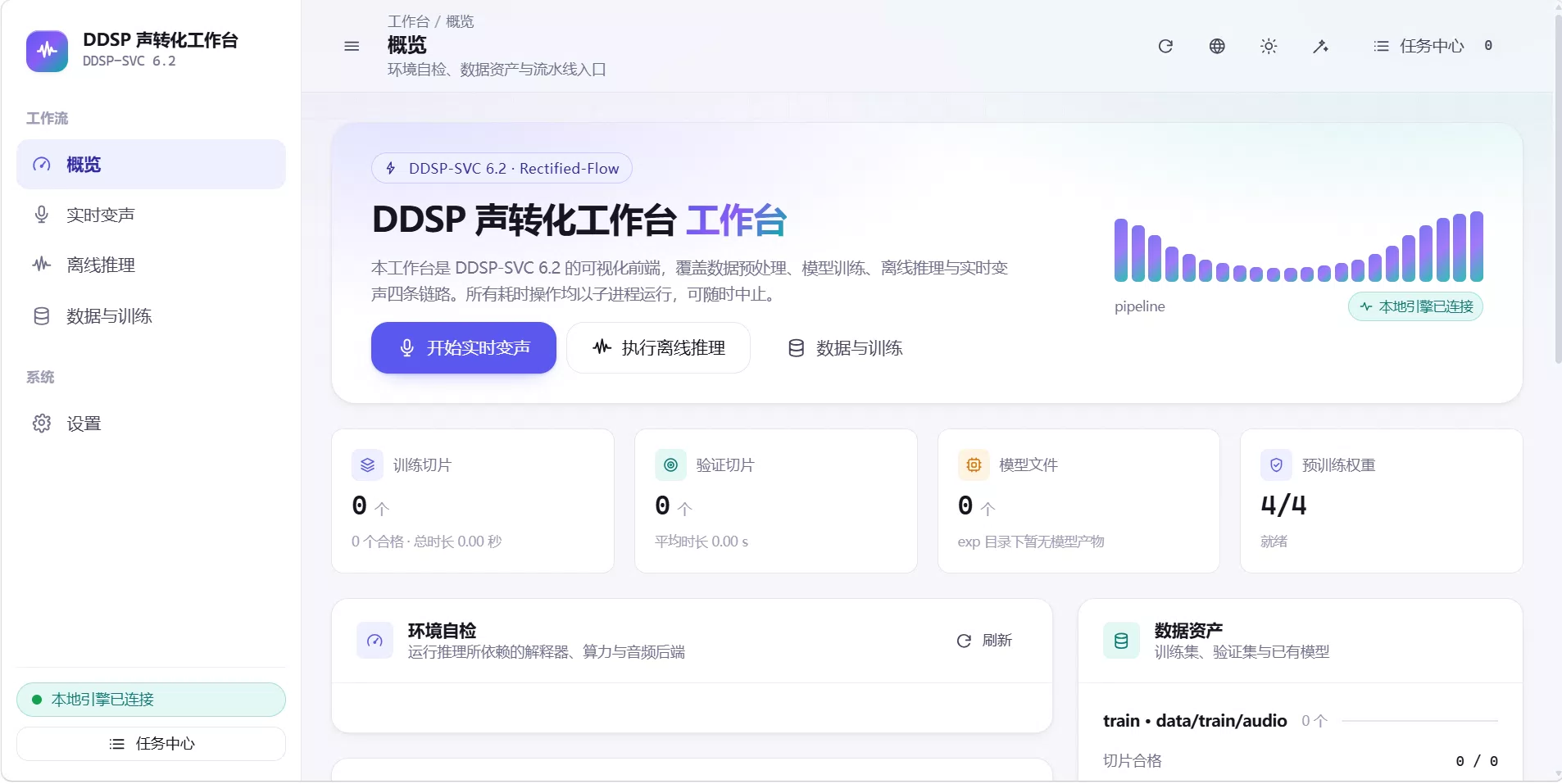Click '训练集、验证集与已有模型' subtitle
The height and width of the screenshot is (784, 1562).
[1242, 652]
